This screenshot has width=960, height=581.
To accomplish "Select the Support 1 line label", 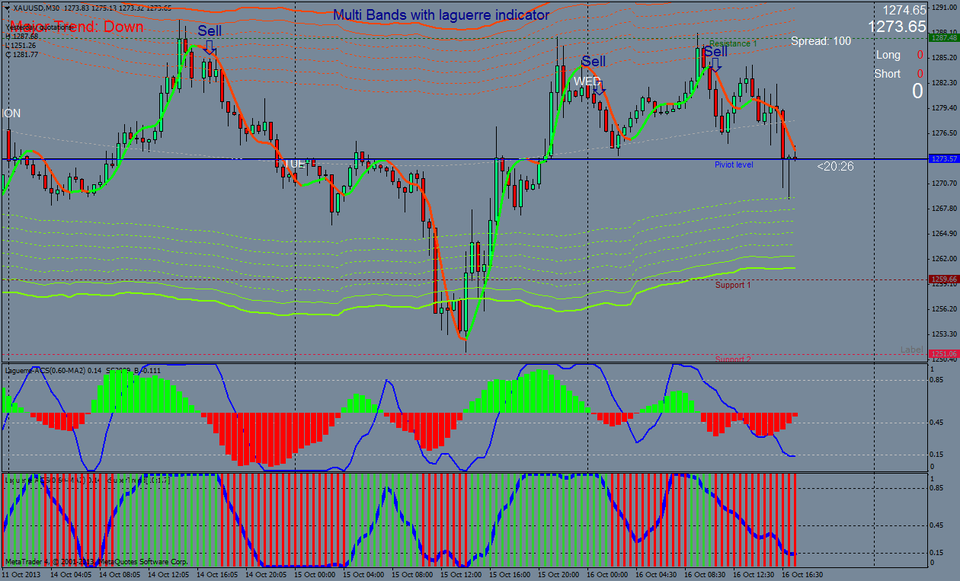I will pyautogui.click(x=733, y=285).
